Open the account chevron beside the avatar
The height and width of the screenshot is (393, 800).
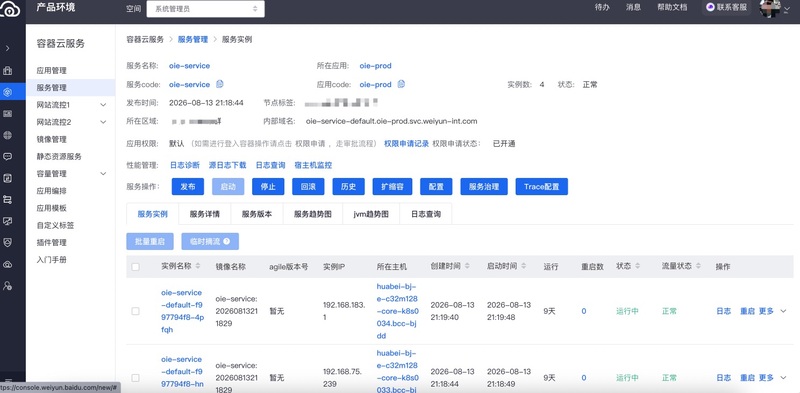coord(786,9)
